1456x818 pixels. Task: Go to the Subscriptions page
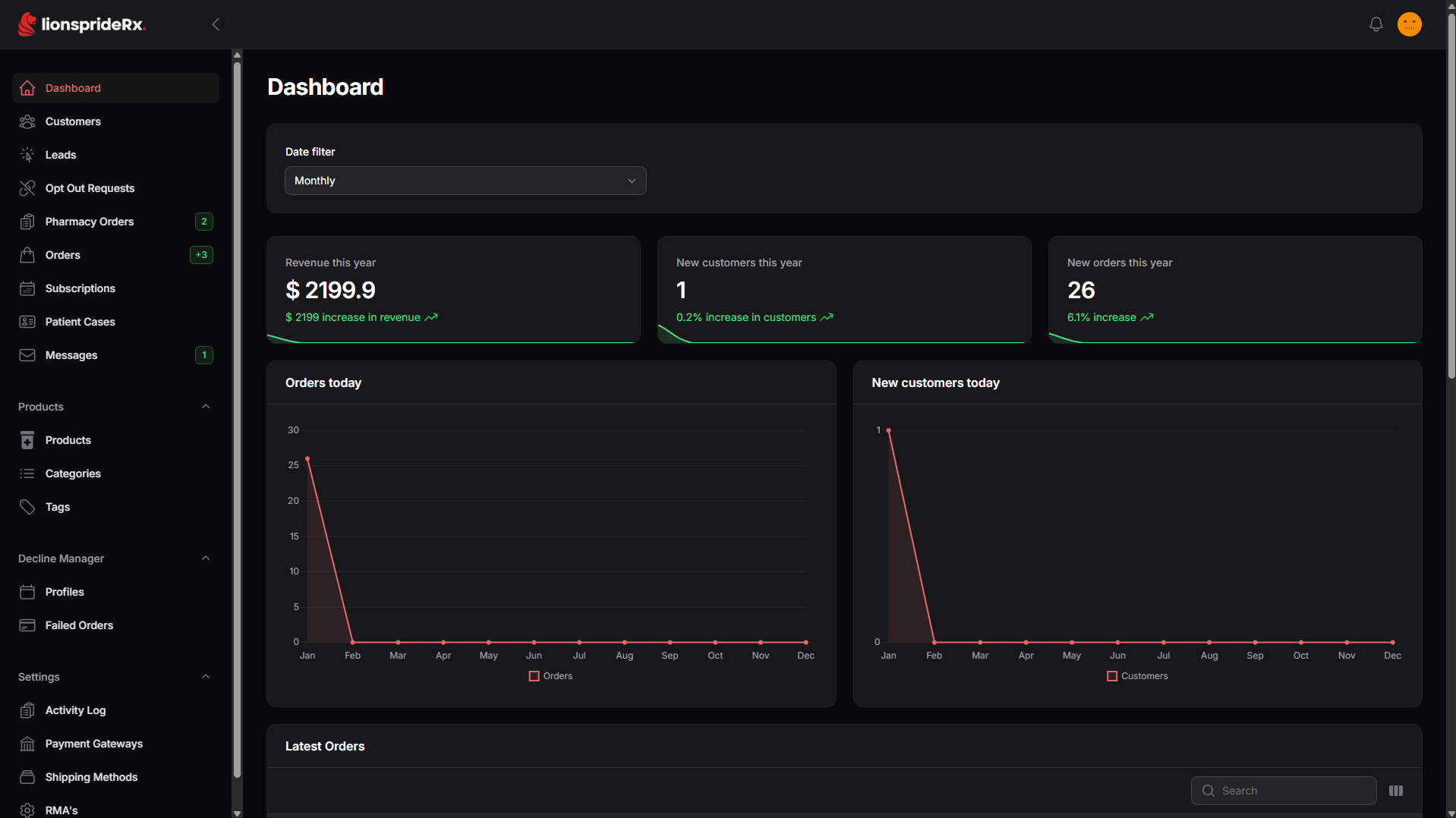point(115,288)
